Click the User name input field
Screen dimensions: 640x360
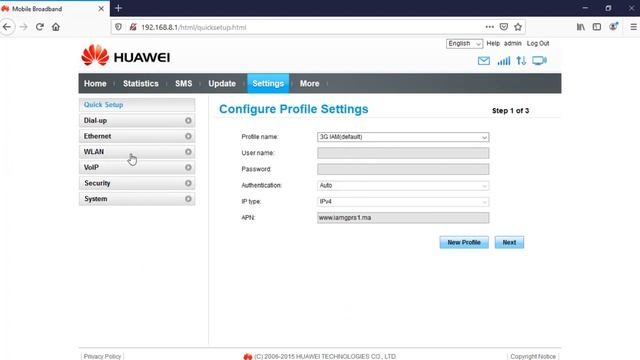click(403, 153)
